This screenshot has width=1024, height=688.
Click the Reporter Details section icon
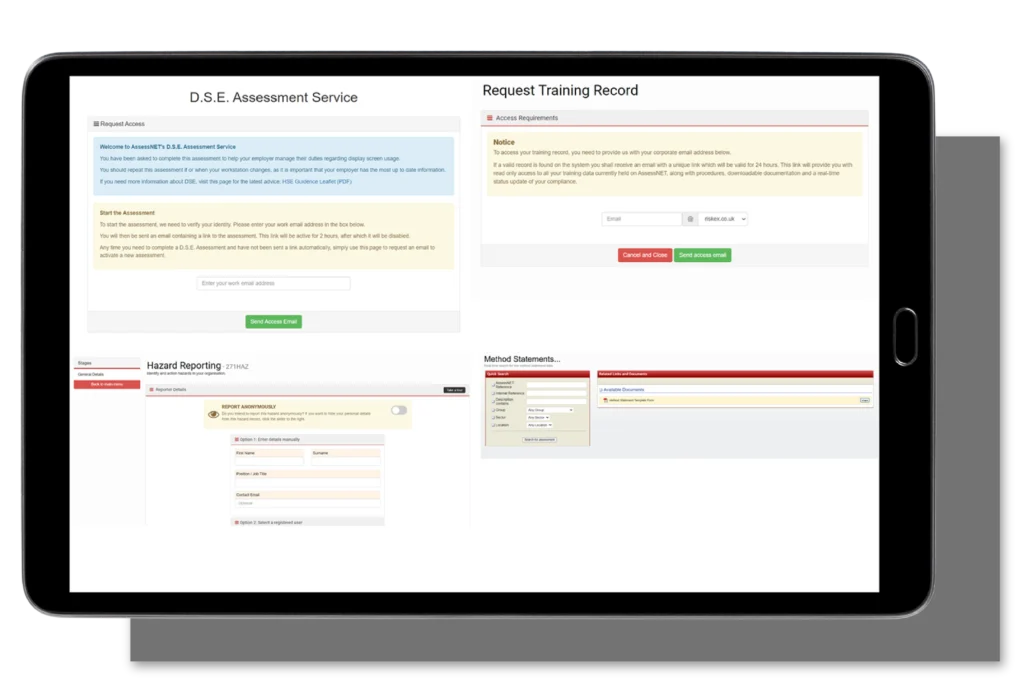(x=150, y=389)
